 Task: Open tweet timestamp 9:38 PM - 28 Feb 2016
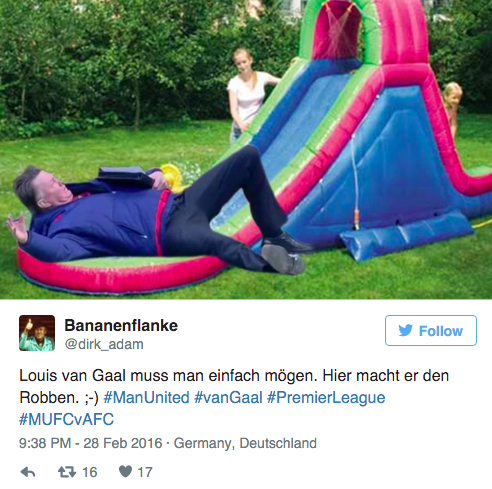[x=90, y=443]
